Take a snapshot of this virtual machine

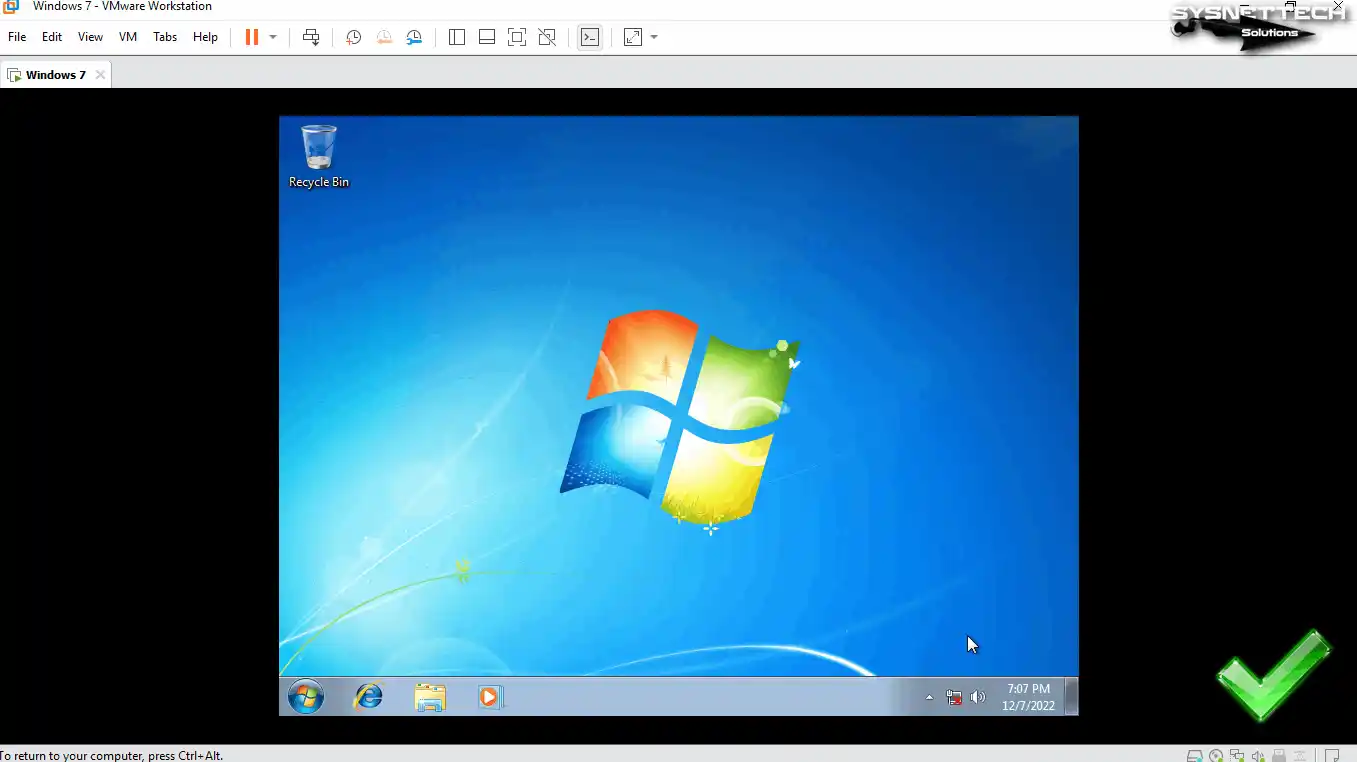(x=353, y=37)
